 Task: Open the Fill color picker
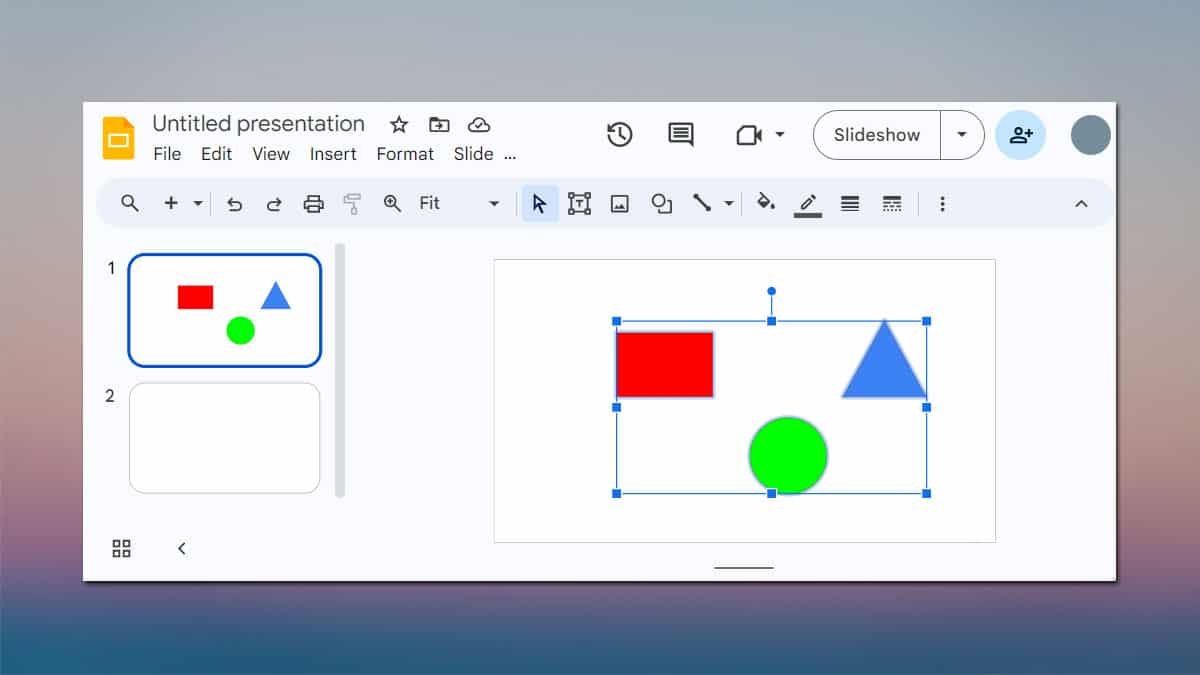(x=765, y=203)
